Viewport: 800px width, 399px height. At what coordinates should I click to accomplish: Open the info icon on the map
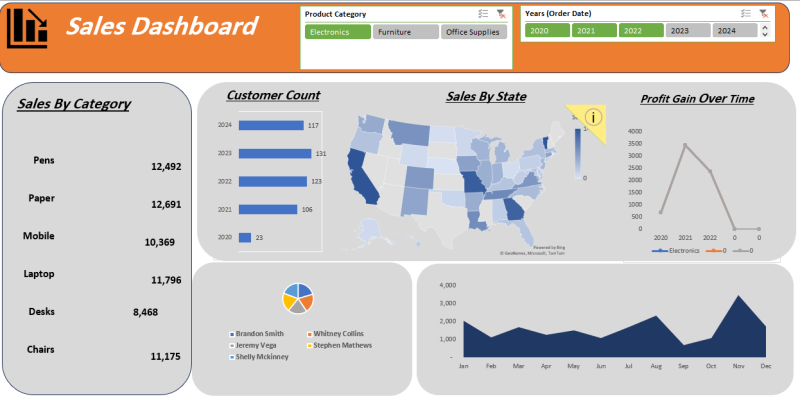(x=593, y=117)
